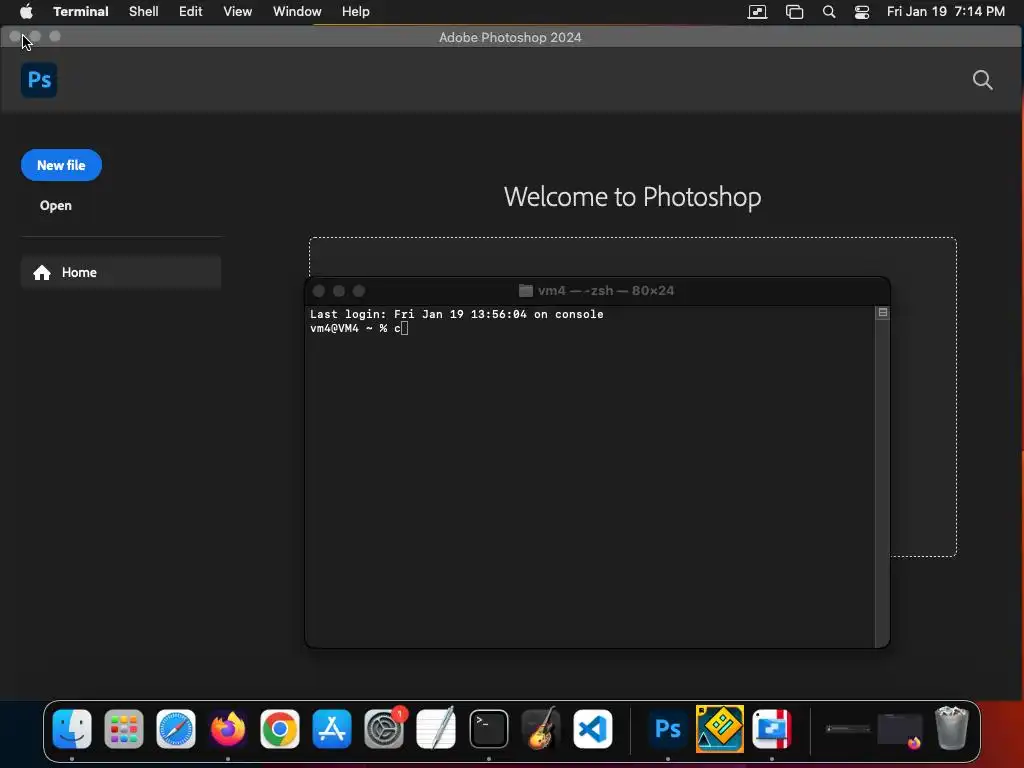Launch Visual Studio Code from the Dock
1024x768 pixels.
pos(593,729)
